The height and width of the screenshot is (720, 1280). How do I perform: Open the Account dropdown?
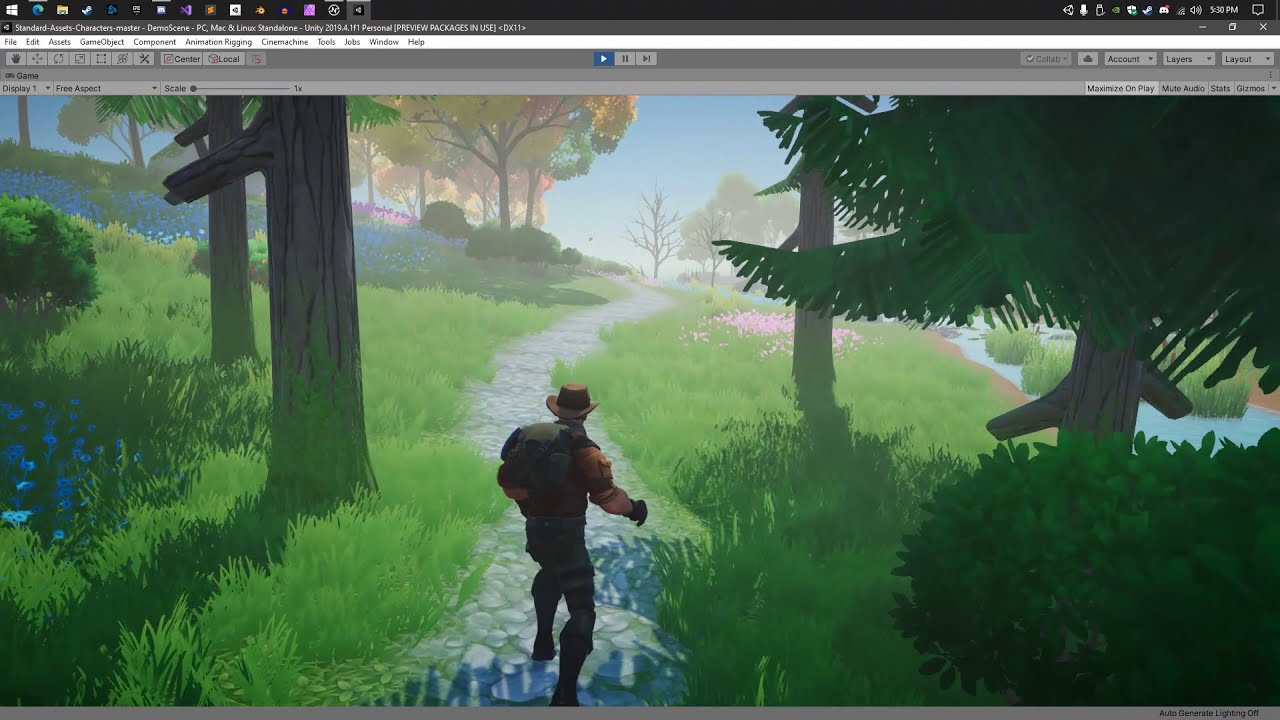coord(1130,59)
